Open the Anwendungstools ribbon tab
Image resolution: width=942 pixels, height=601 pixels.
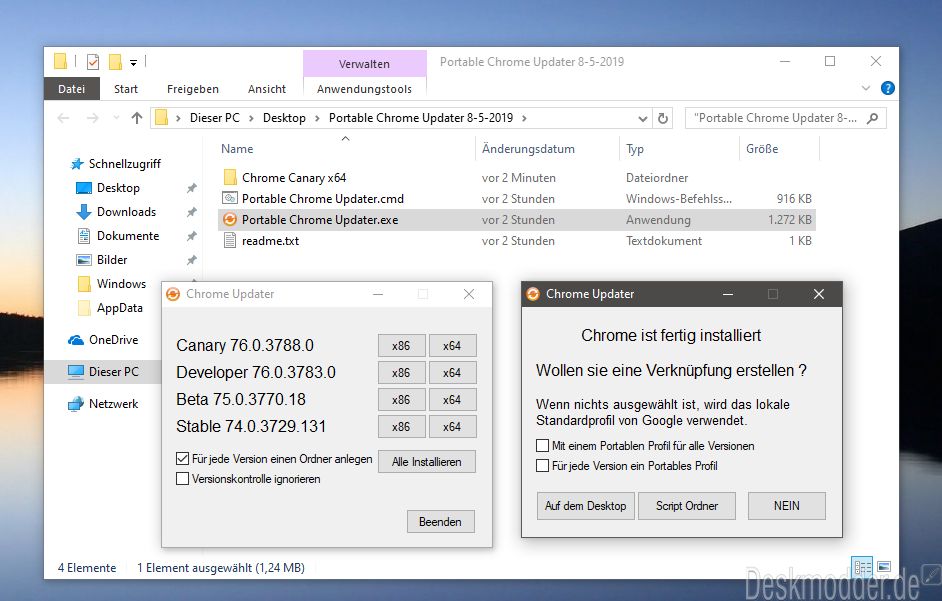(365, 89)
